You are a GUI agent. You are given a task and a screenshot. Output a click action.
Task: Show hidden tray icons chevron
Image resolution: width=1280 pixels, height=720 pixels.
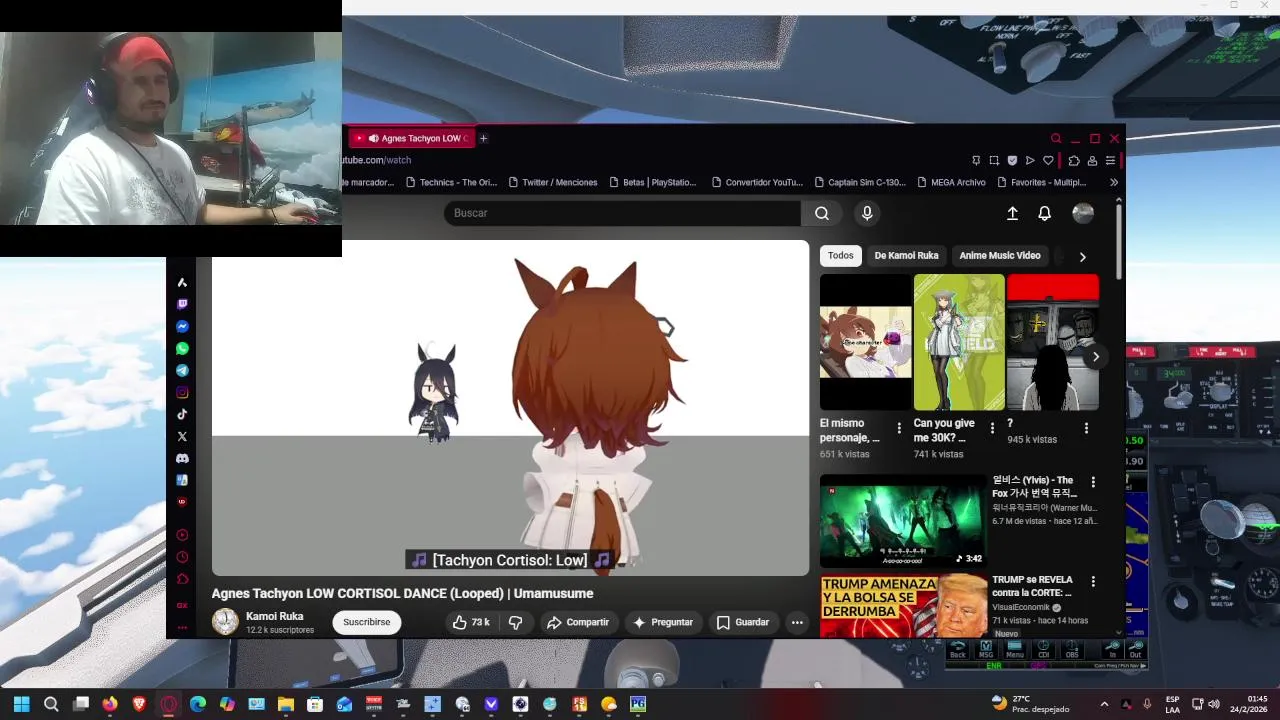click(1104, 704)
